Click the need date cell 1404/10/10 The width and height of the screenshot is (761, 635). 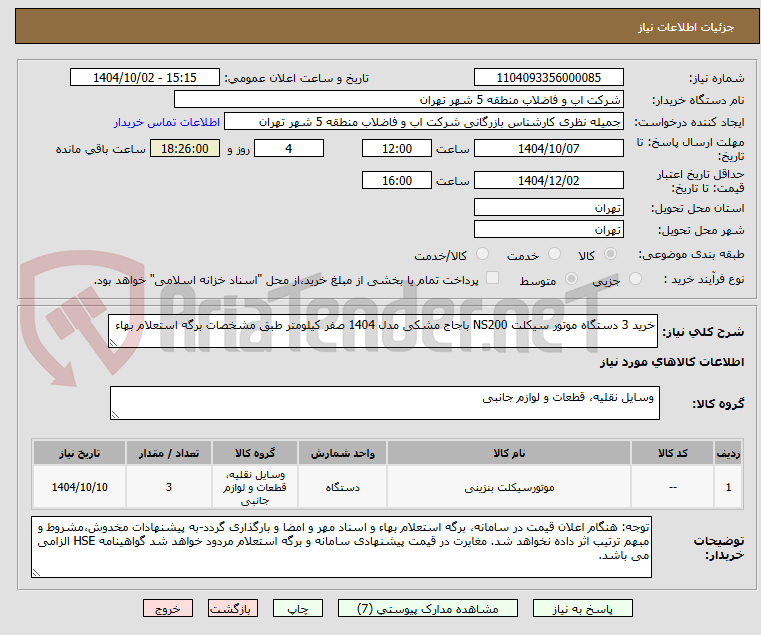(x=80, y=487)
